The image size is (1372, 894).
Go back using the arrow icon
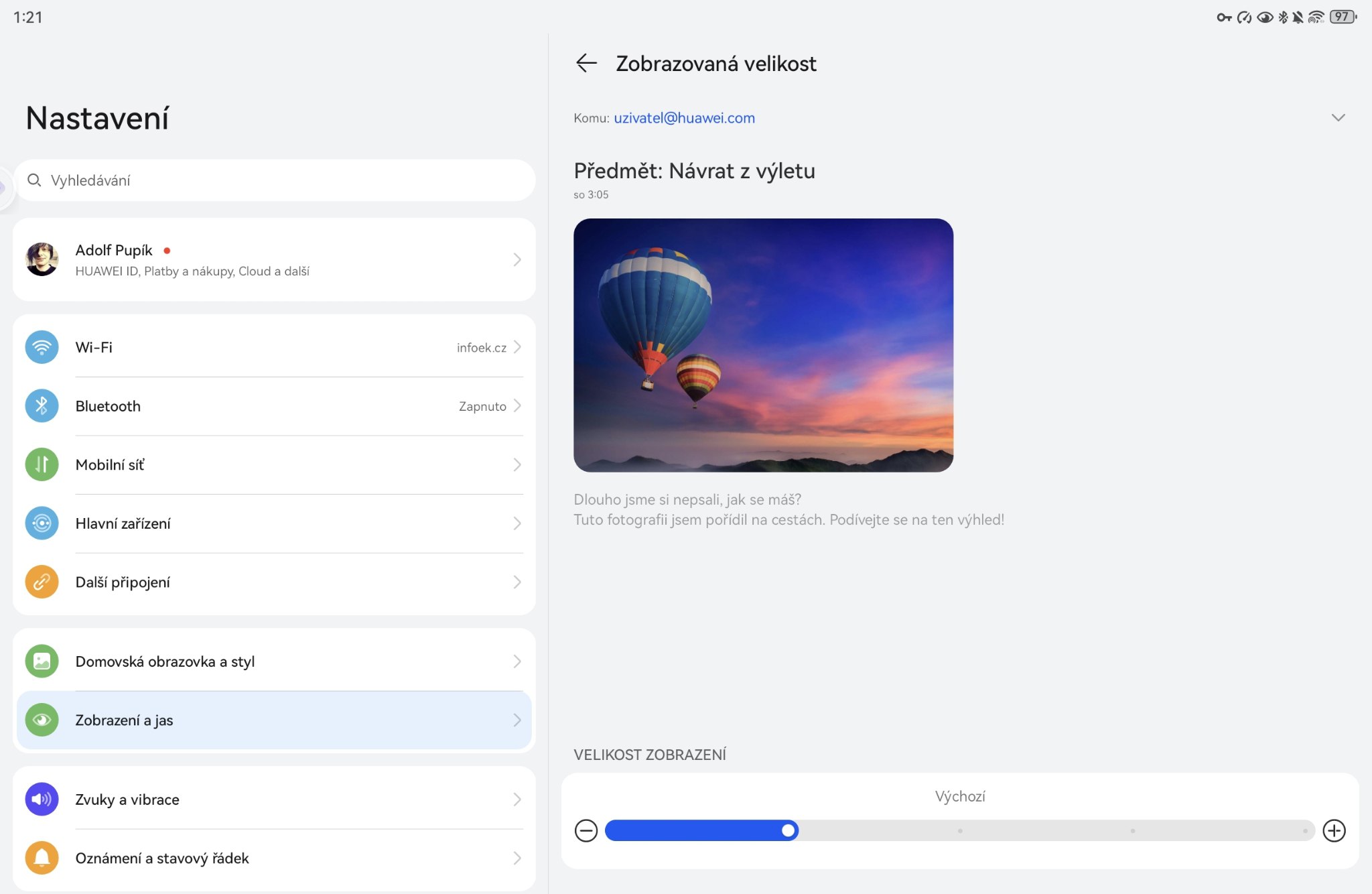tap(586, 64)
